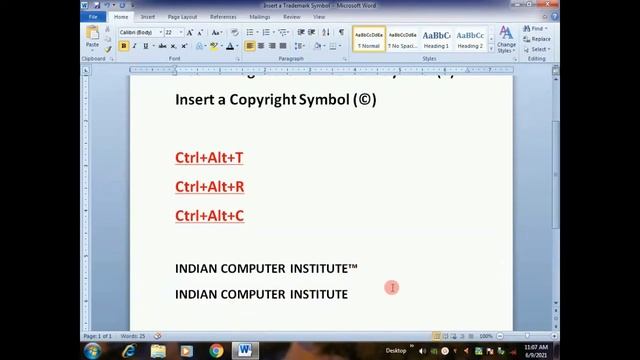
Task: Switch to the Insert tab
Action: (x=147, y=17)
